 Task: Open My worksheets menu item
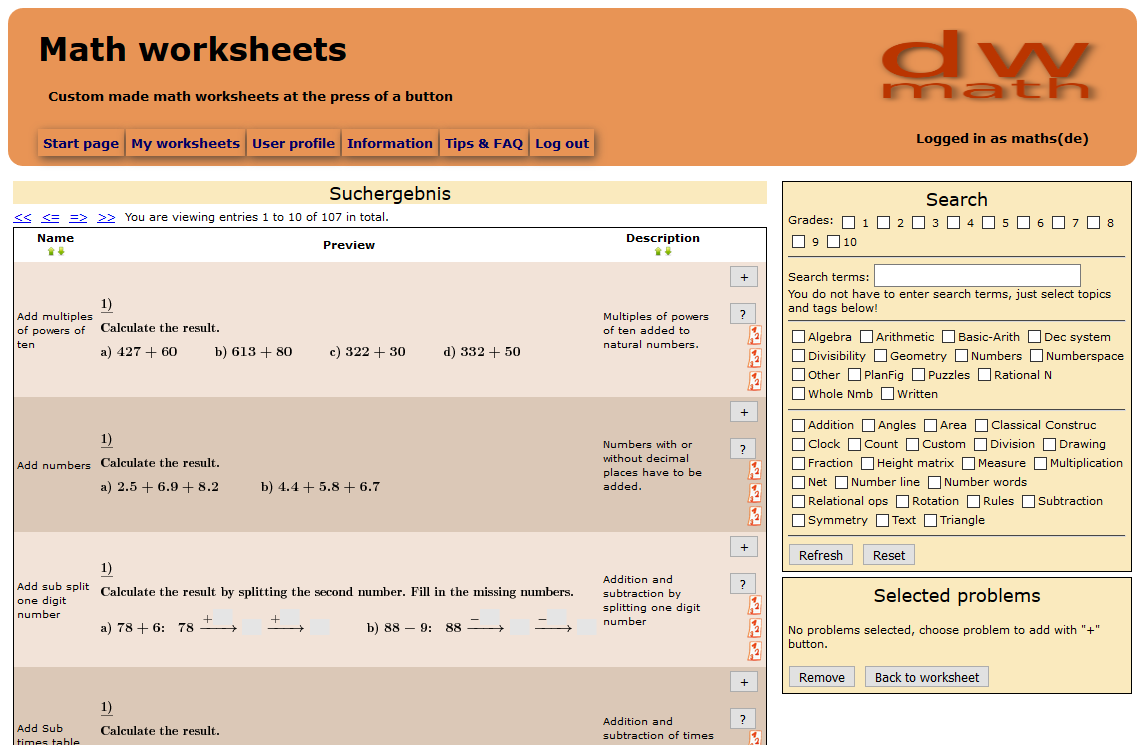coord(185,143)
